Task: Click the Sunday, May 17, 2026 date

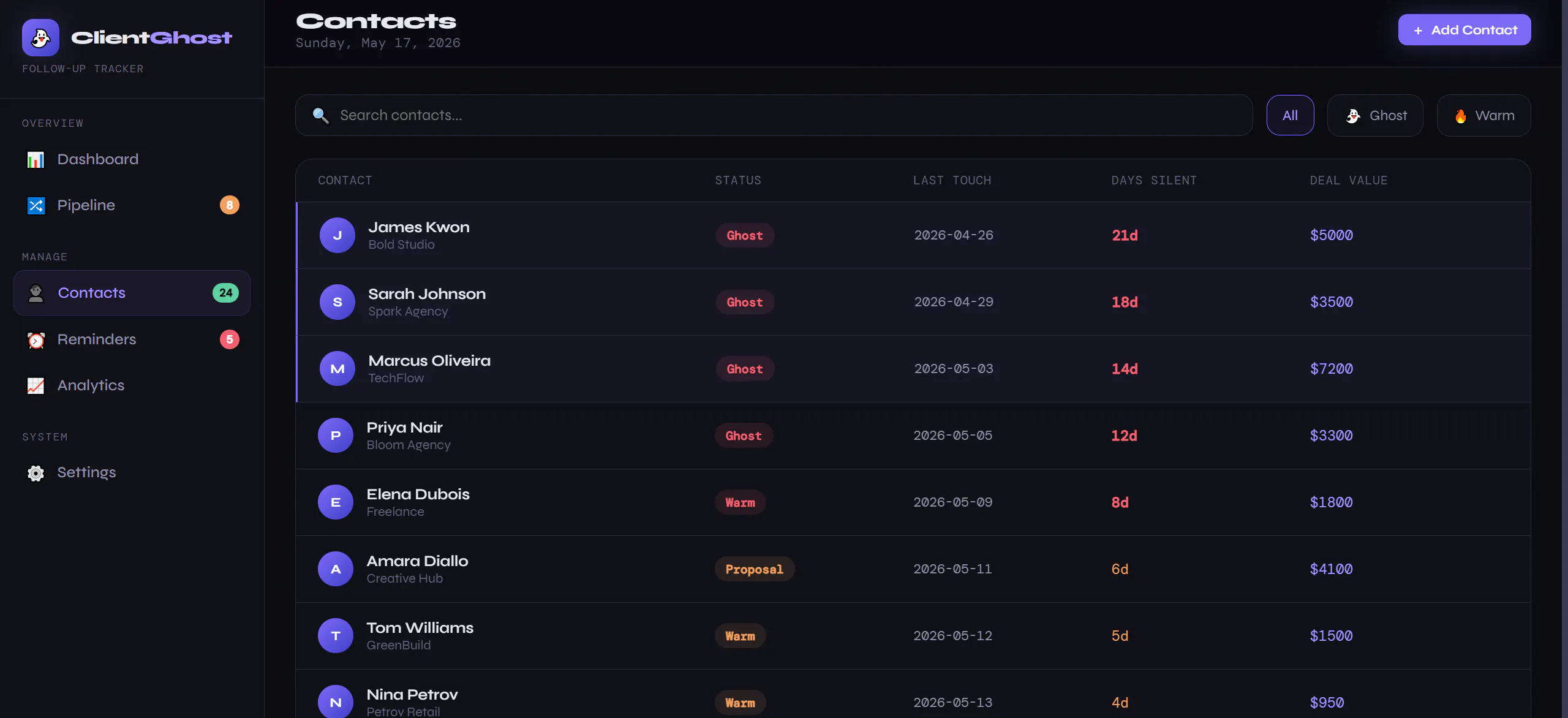Action: [378, 43]
